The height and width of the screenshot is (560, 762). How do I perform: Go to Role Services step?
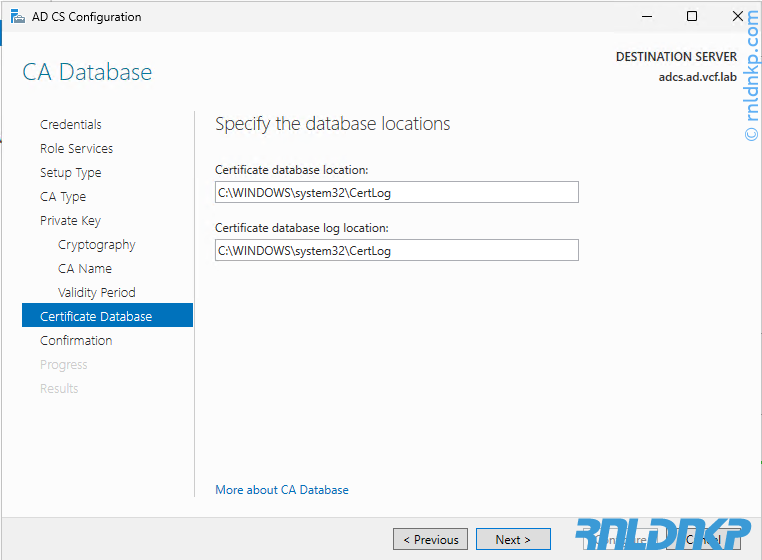(x=76, y=149)
